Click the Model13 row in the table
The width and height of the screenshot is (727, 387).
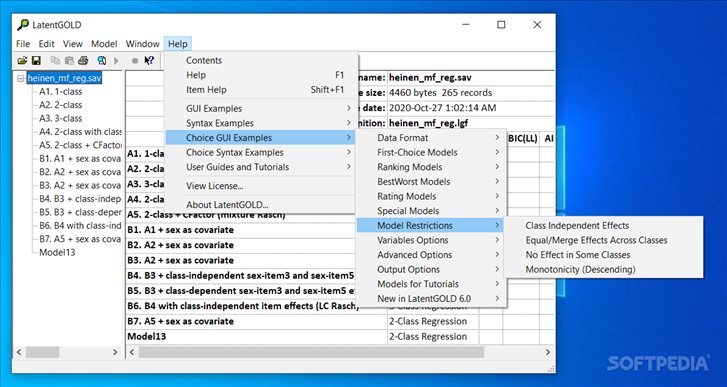(340, 336)
